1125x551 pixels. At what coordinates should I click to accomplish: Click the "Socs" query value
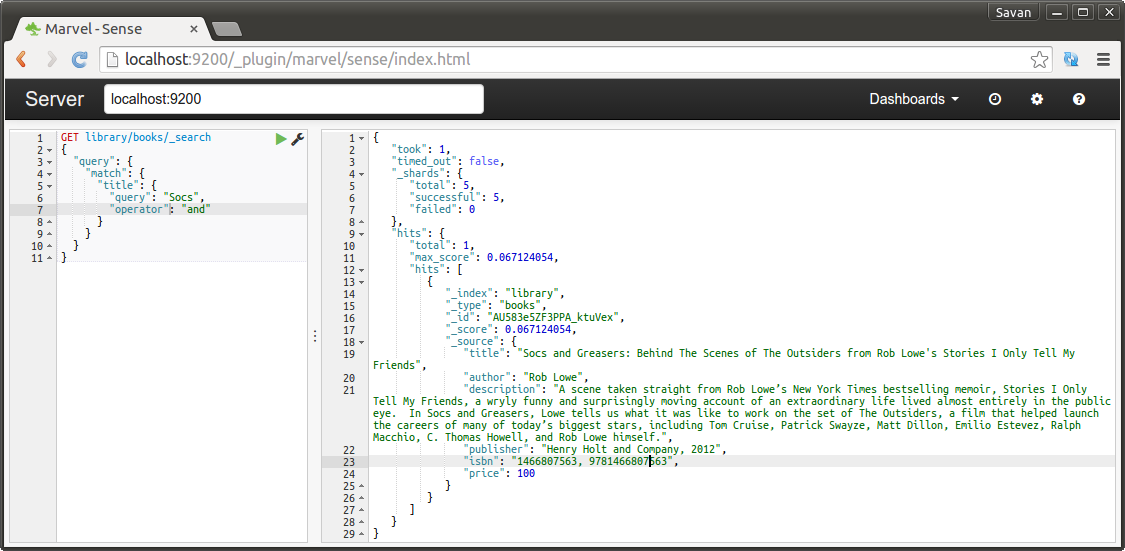(184, 197)
